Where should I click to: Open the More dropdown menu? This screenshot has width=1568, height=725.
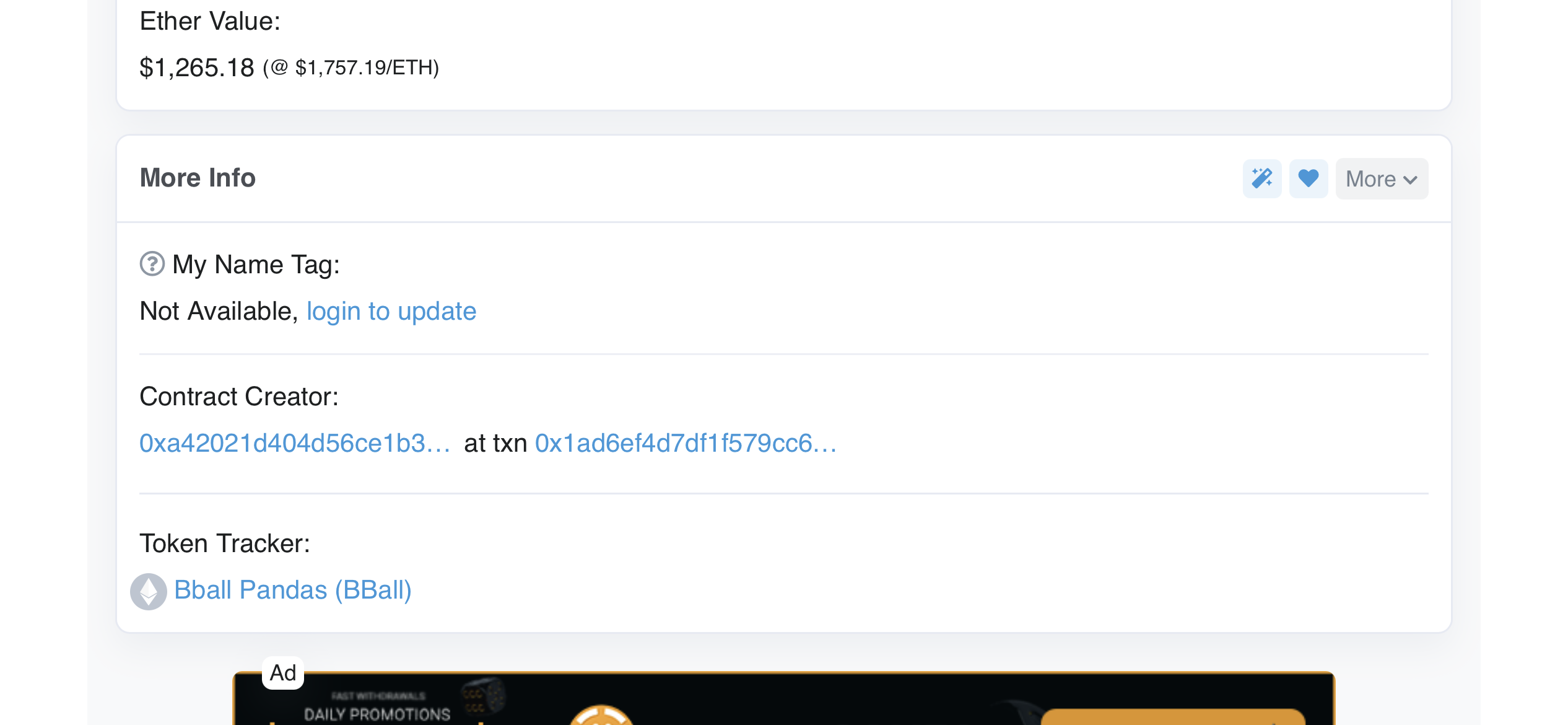[1382, 178]
